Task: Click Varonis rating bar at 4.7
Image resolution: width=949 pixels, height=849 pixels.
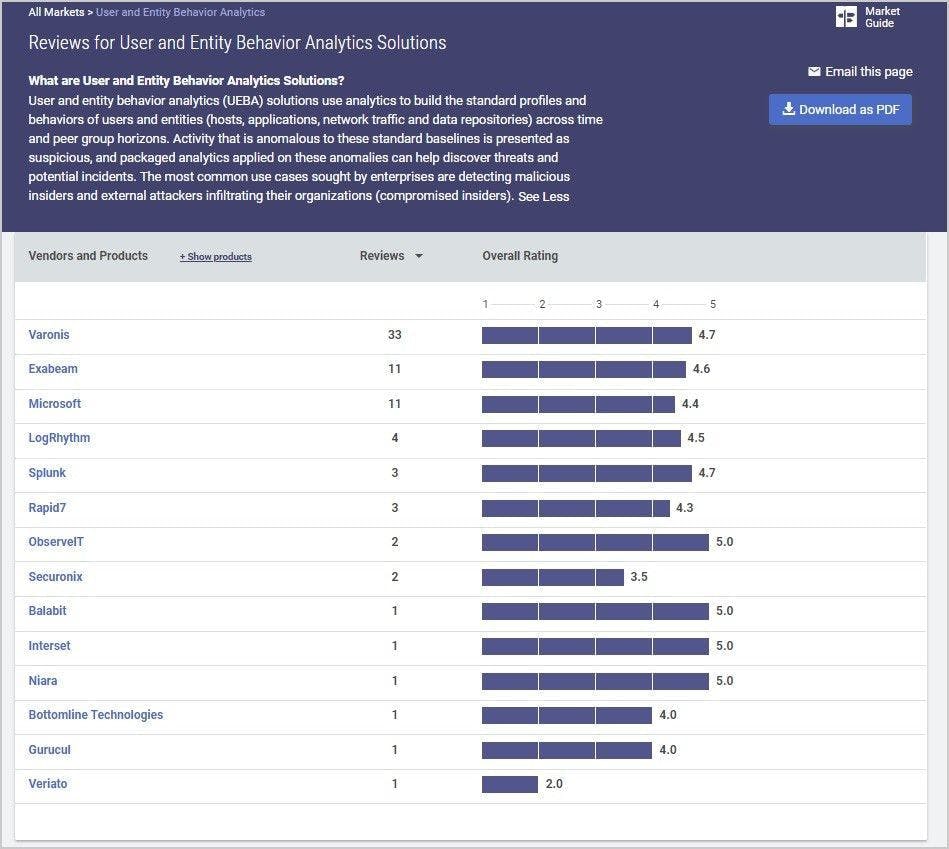Action: pos(586,335)
